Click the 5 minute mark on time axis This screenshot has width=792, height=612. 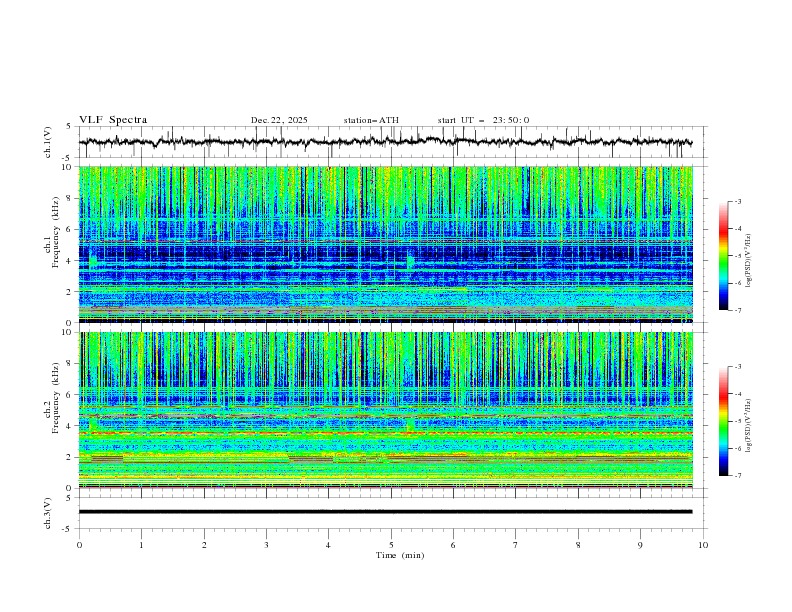click(391, 544)
